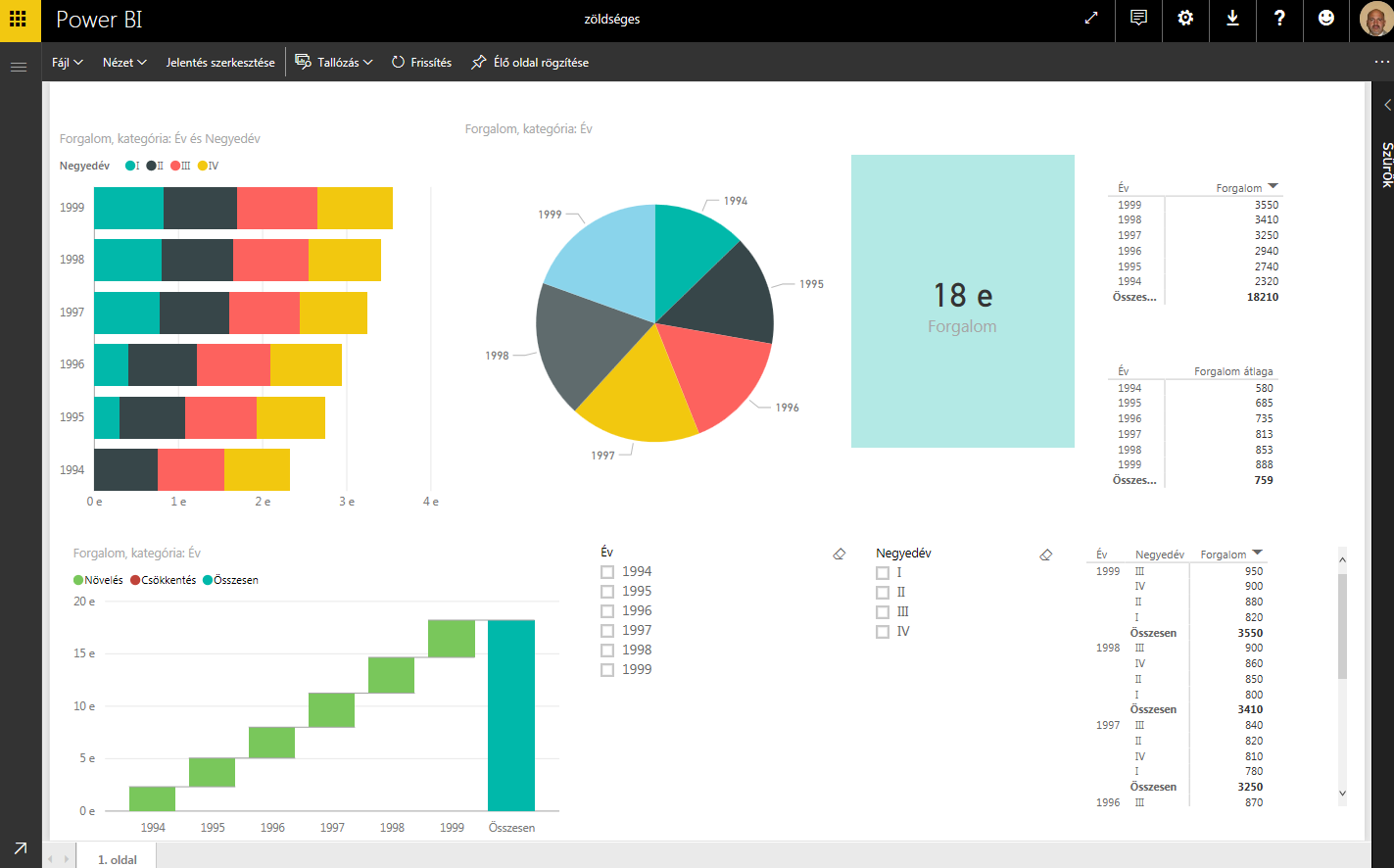Screen dimensions: 1394x868
Task: Click Frissítés refresh button
Action: [x=421, y=62]
